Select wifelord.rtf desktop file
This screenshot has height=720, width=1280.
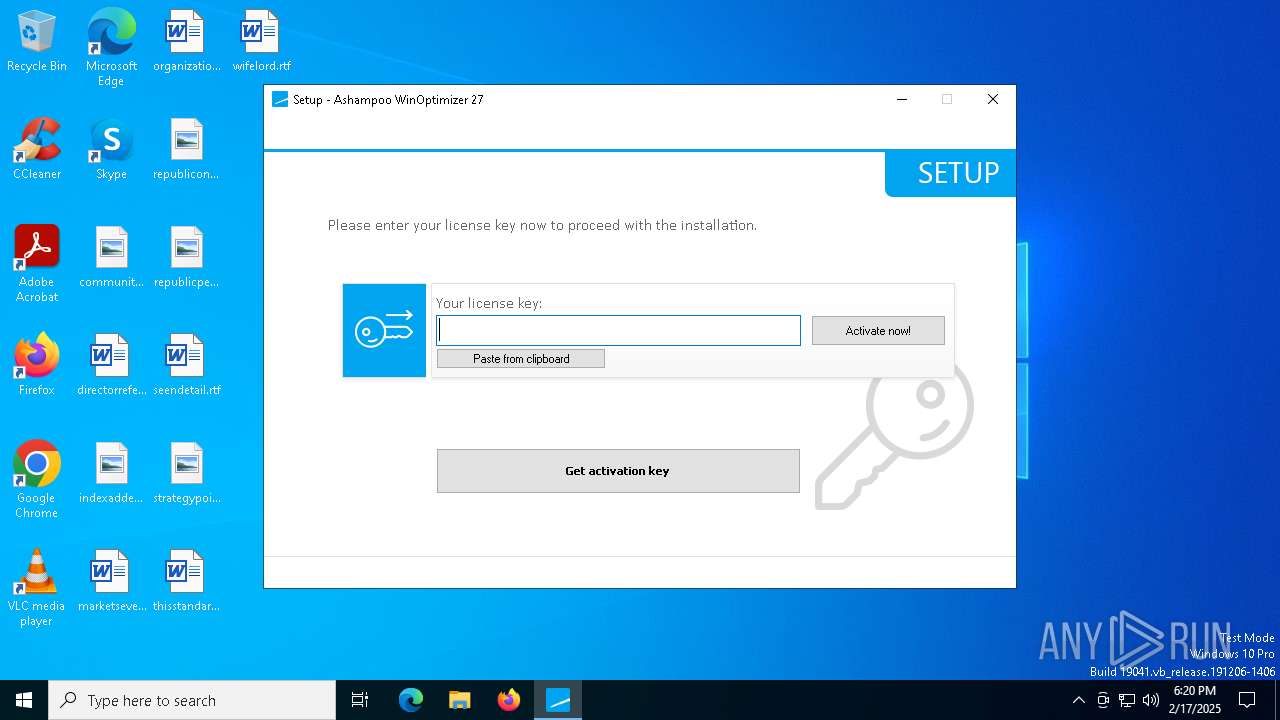click(x=261, y=42)
